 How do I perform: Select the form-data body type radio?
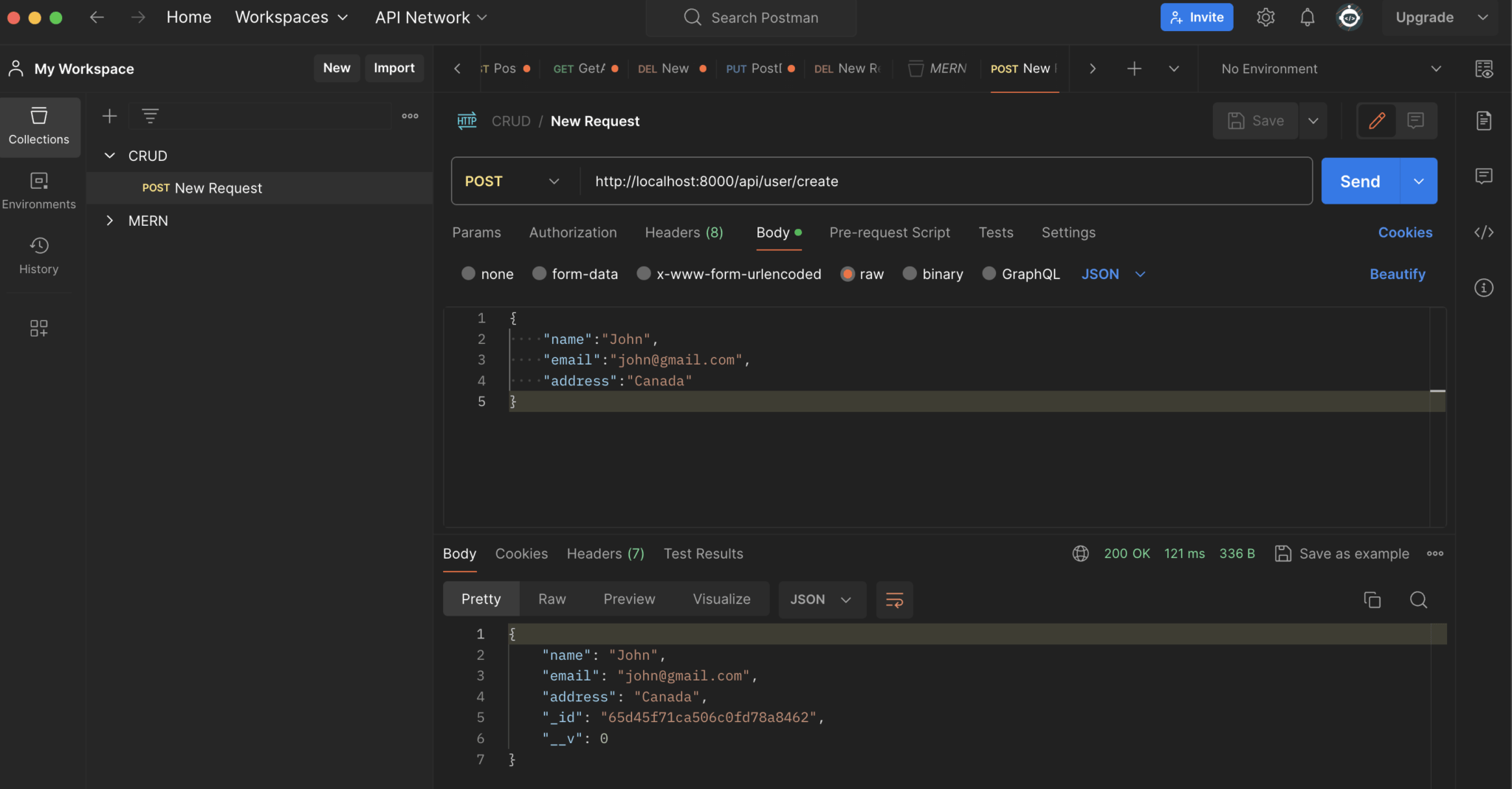click(539, 273)
